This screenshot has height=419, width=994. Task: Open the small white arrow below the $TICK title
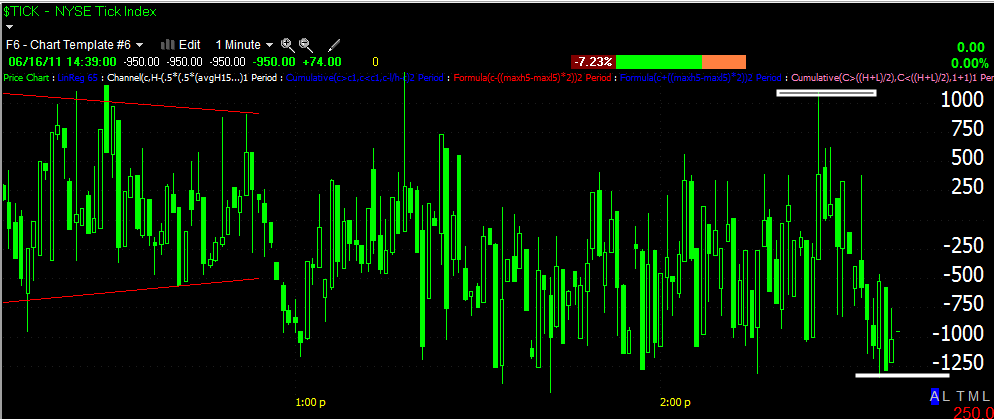(10, 27)
